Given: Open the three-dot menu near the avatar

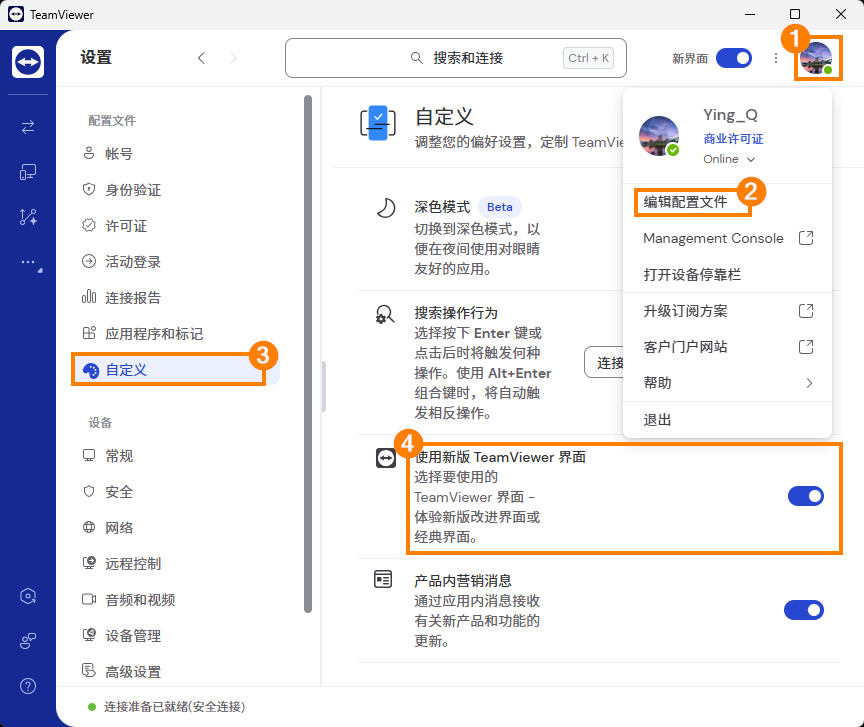Looking at the screenshot, I should [776, 58].
